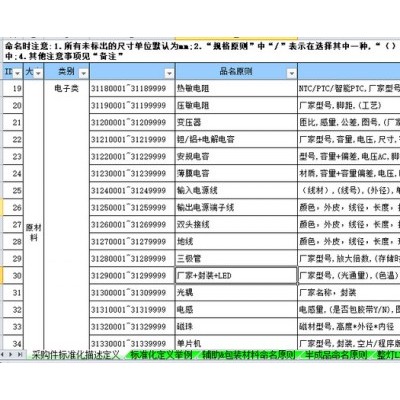The width and height of the screenshot is (400, 400).
Task: Select cell 输出电源端子线
Action: point(236,207)
